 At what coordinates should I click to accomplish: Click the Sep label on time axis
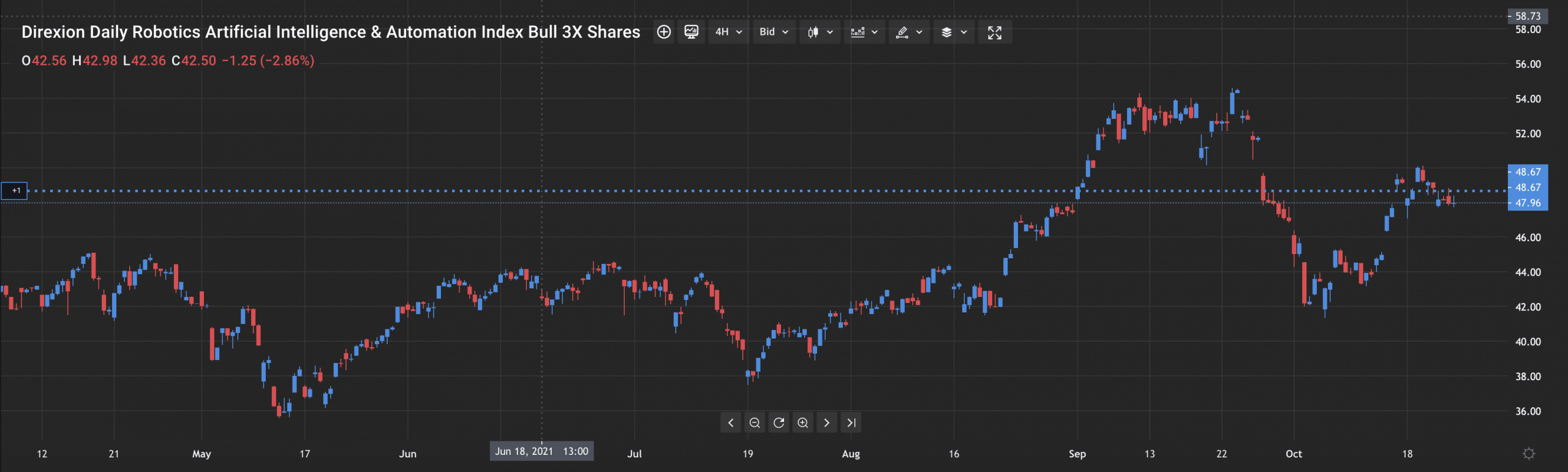1077,454
